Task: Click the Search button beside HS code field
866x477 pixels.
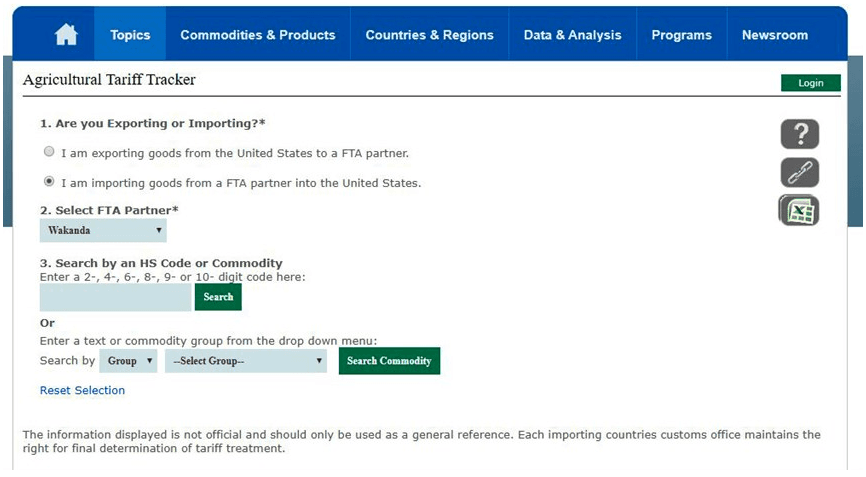Action: pos(218,297)
